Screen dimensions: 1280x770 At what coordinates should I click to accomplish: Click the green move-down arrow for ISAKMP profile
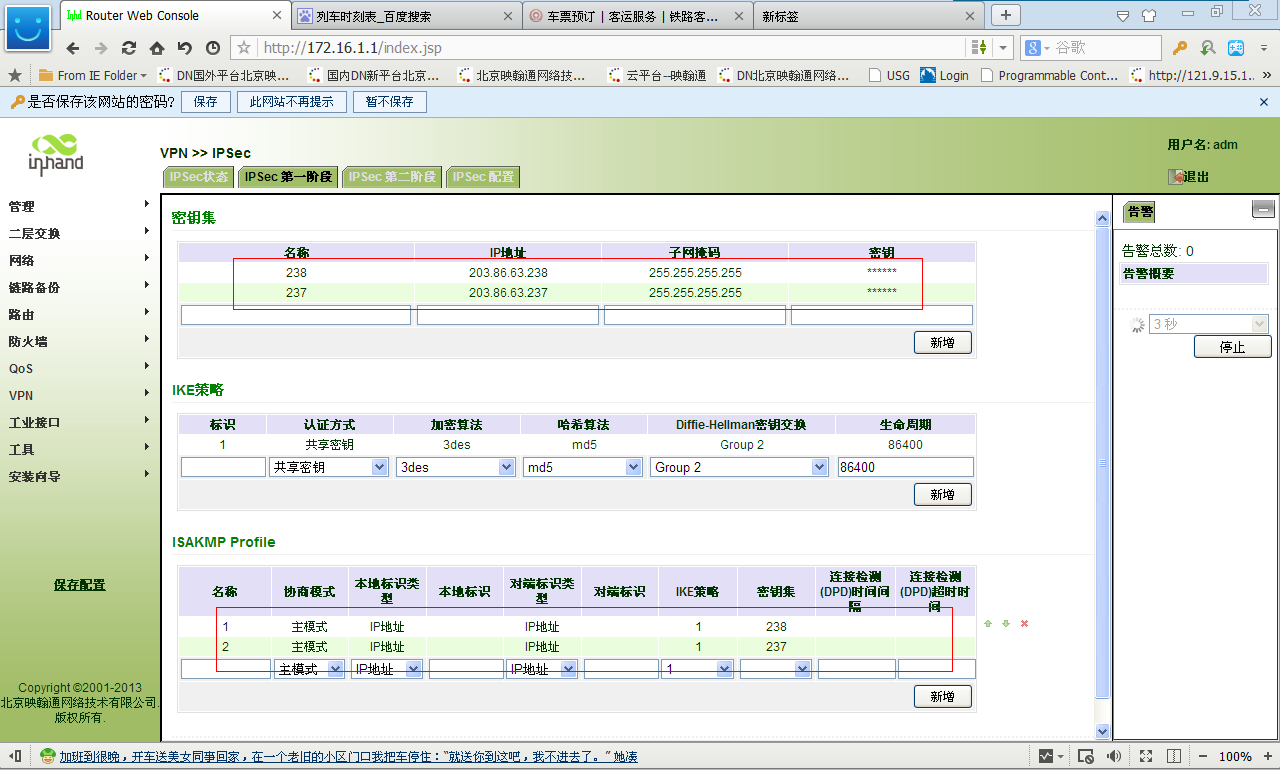pos(1006,624)
